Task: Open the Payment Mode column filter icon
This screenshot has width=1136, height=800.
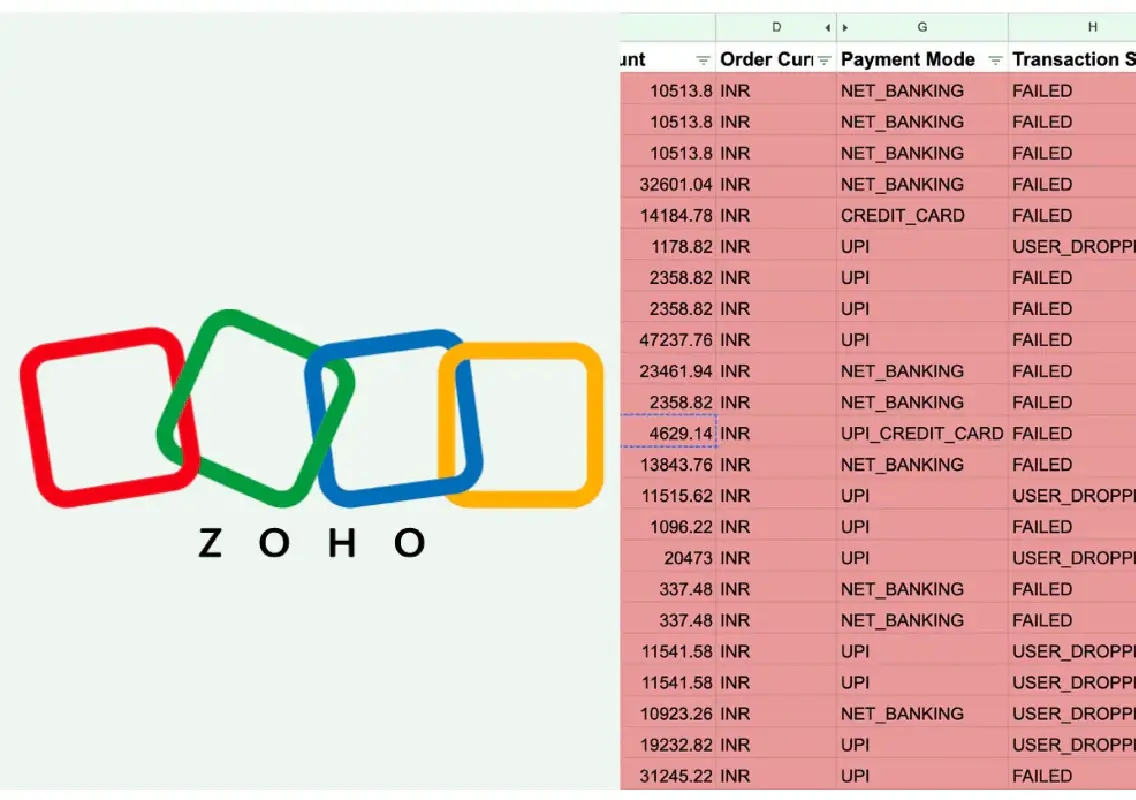Action: 995,60
